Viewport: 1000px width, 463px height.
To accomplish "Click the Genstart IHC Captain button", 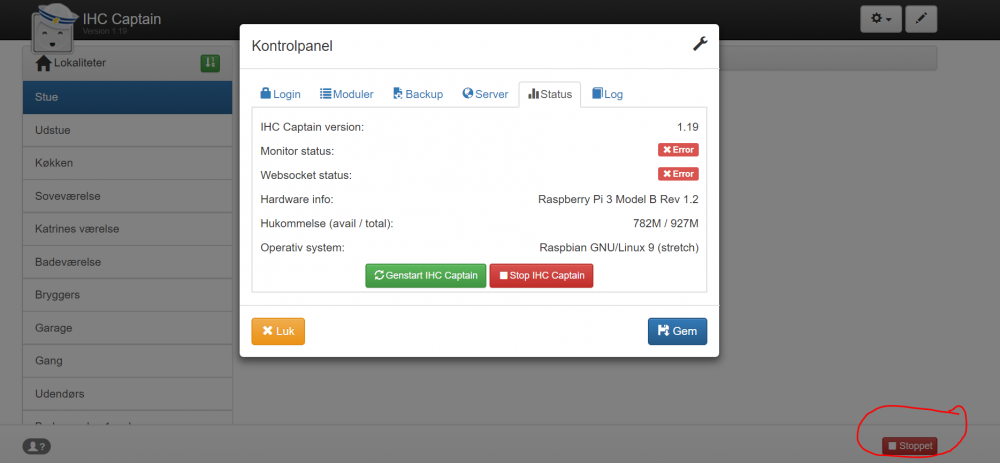I will (425, 276).
